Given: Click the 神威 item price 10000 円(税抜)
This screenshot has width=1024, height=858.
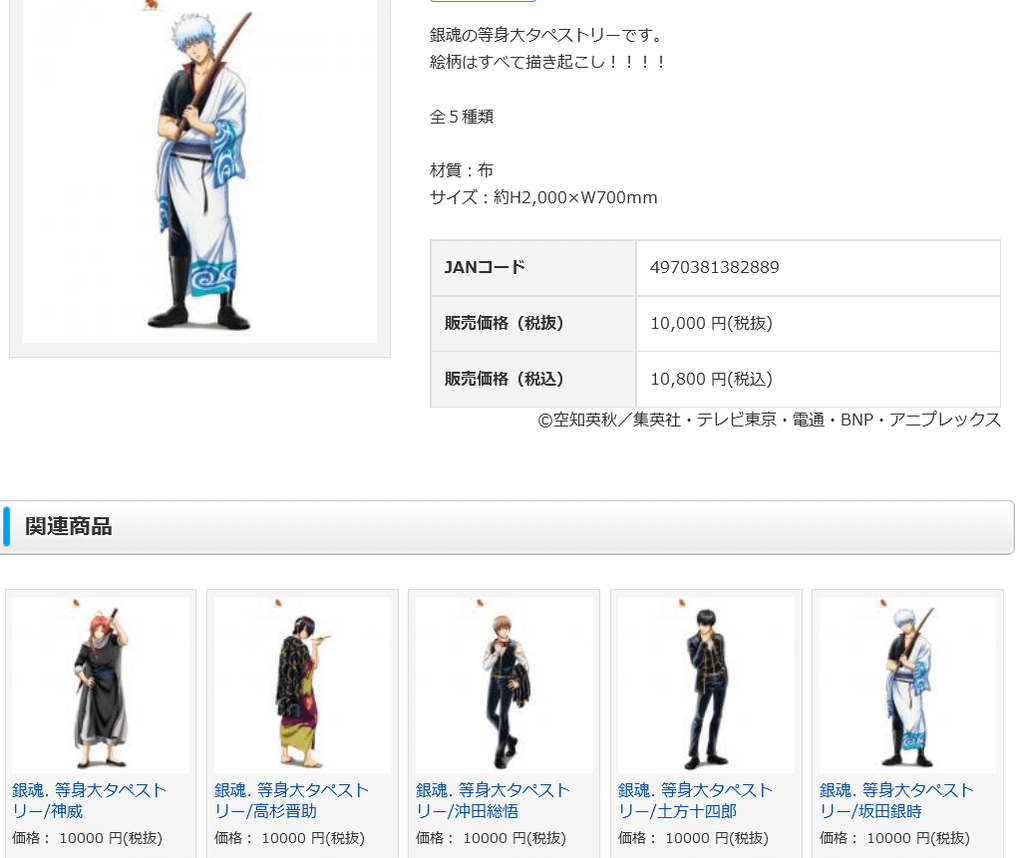Looking at the screenshot, I should (87, 838).
